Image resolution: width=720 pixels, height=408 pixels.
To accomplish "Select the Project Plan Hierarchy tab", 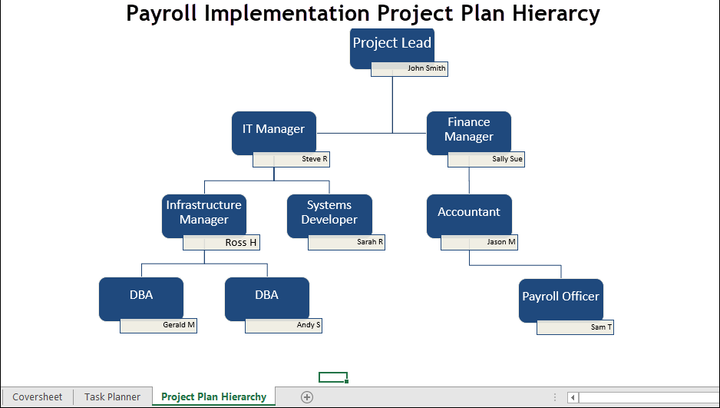I will tap(214, 397).
